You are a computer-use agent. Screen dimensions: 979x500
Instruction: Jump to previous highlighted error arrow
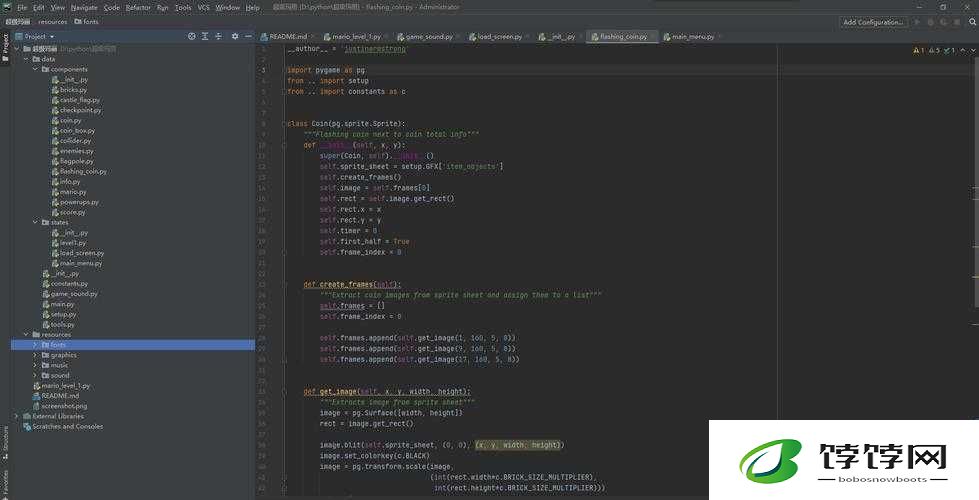963,51
